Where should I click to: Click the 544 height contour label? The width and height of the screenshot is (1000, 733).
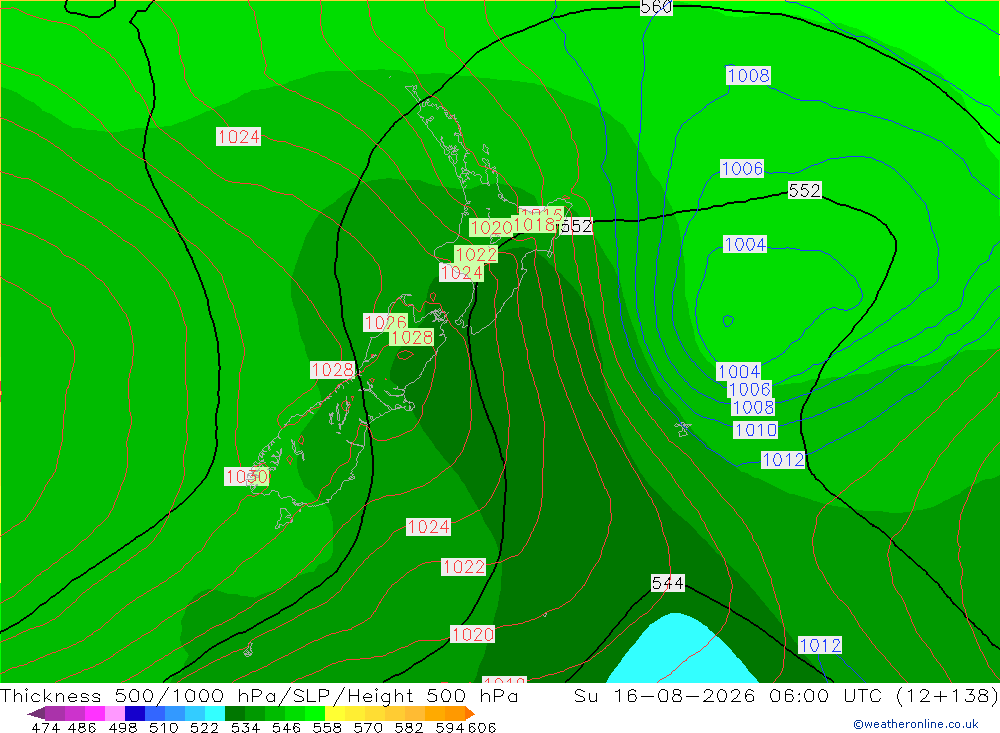point(668,583)
